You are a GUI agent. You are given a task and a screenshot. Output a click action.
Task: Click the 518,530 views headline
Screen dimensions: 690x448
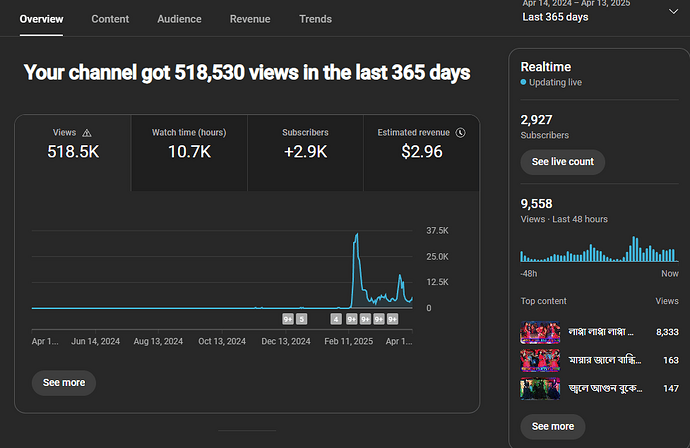[x=247, y=73]
